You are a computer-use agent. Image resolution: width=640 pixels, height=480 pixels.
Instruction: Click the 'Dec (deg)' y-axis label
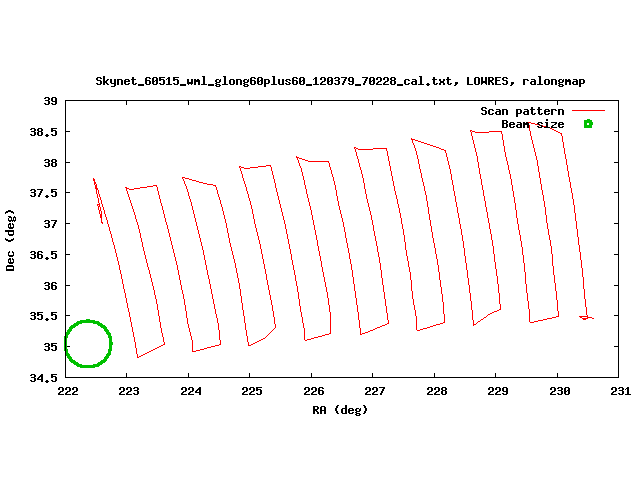[10, 240]
